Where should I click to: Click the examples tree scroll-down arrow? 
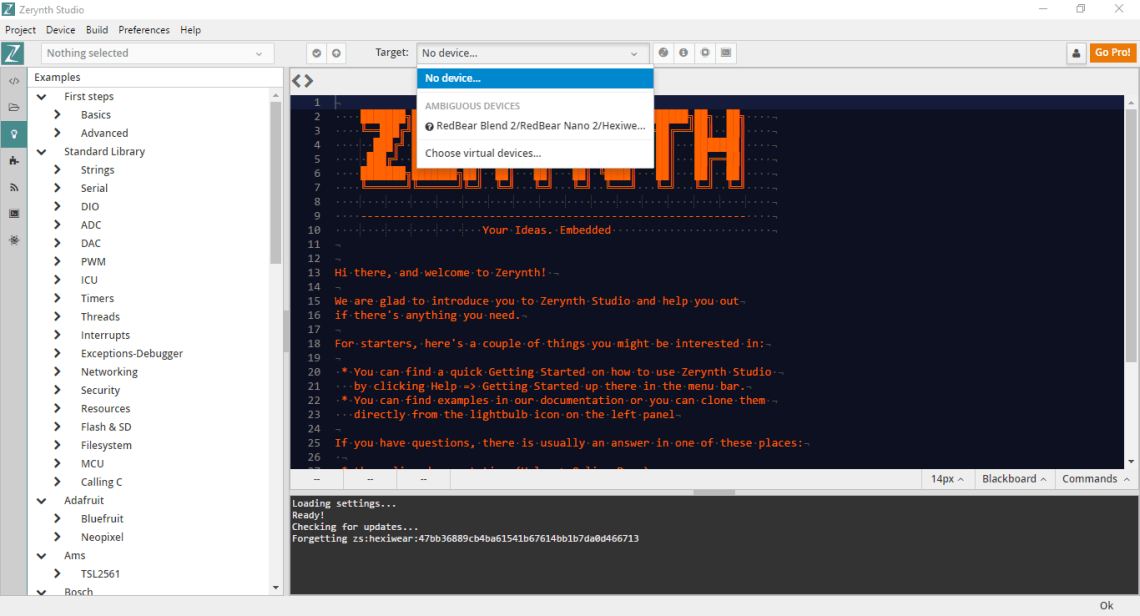coord(276,588)
